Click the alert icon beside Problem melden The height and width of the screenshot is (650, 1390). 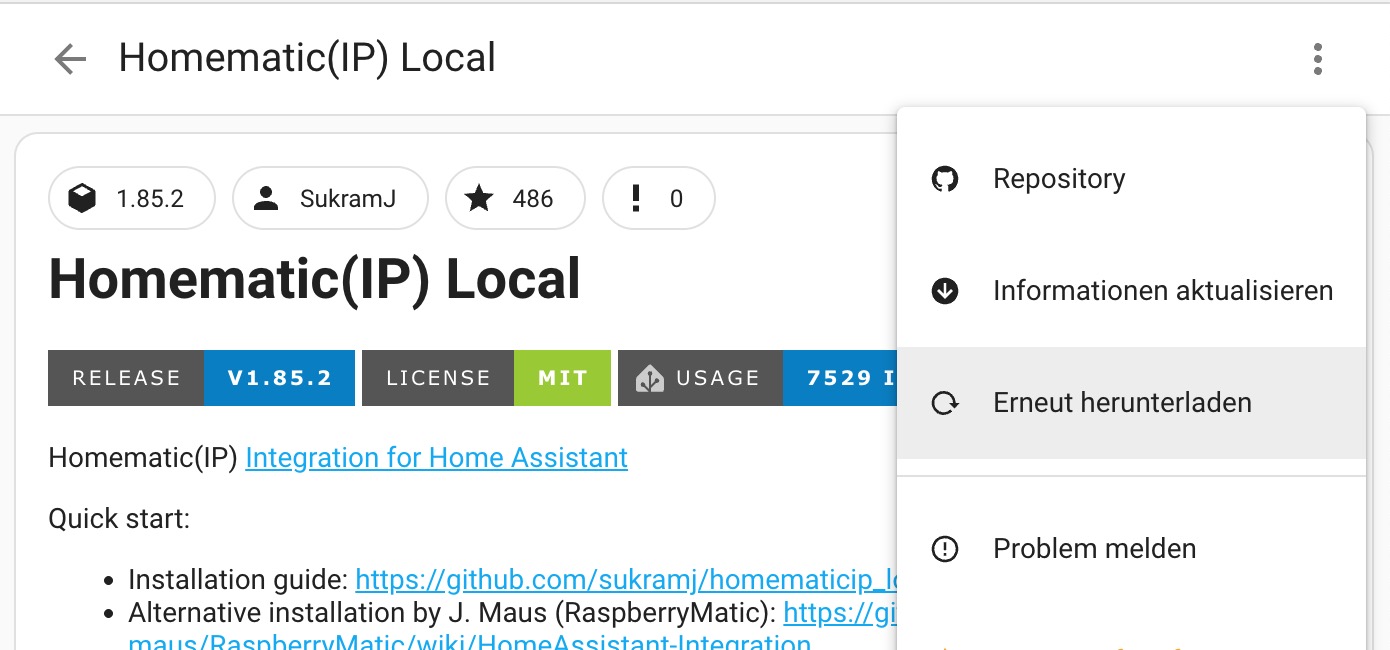[945, 549]
